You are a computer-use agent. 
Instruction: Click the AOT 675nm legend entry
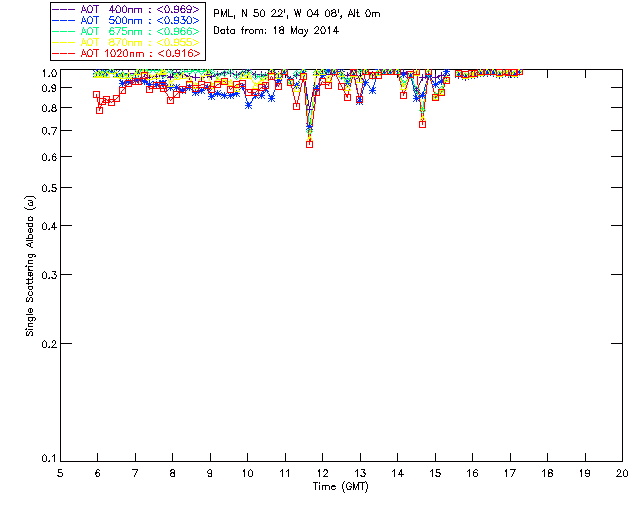[x=127, y=31]
